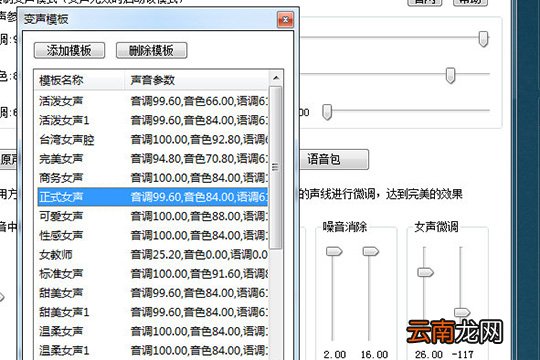
Task: Click parameters cell of 女教师 row
Action: pos(199,255)
